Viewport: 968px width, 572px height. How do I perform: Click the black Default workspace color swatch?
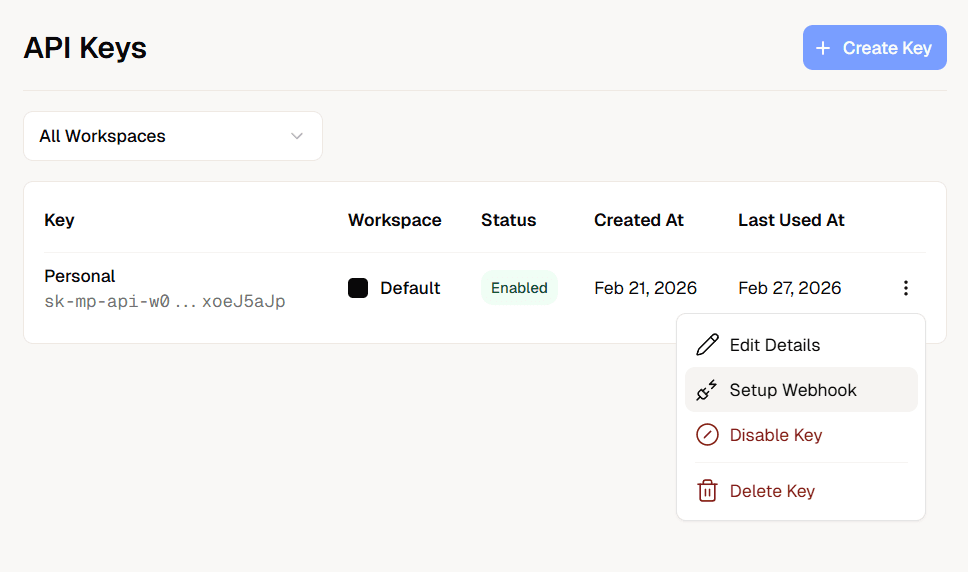coord(358,288)
